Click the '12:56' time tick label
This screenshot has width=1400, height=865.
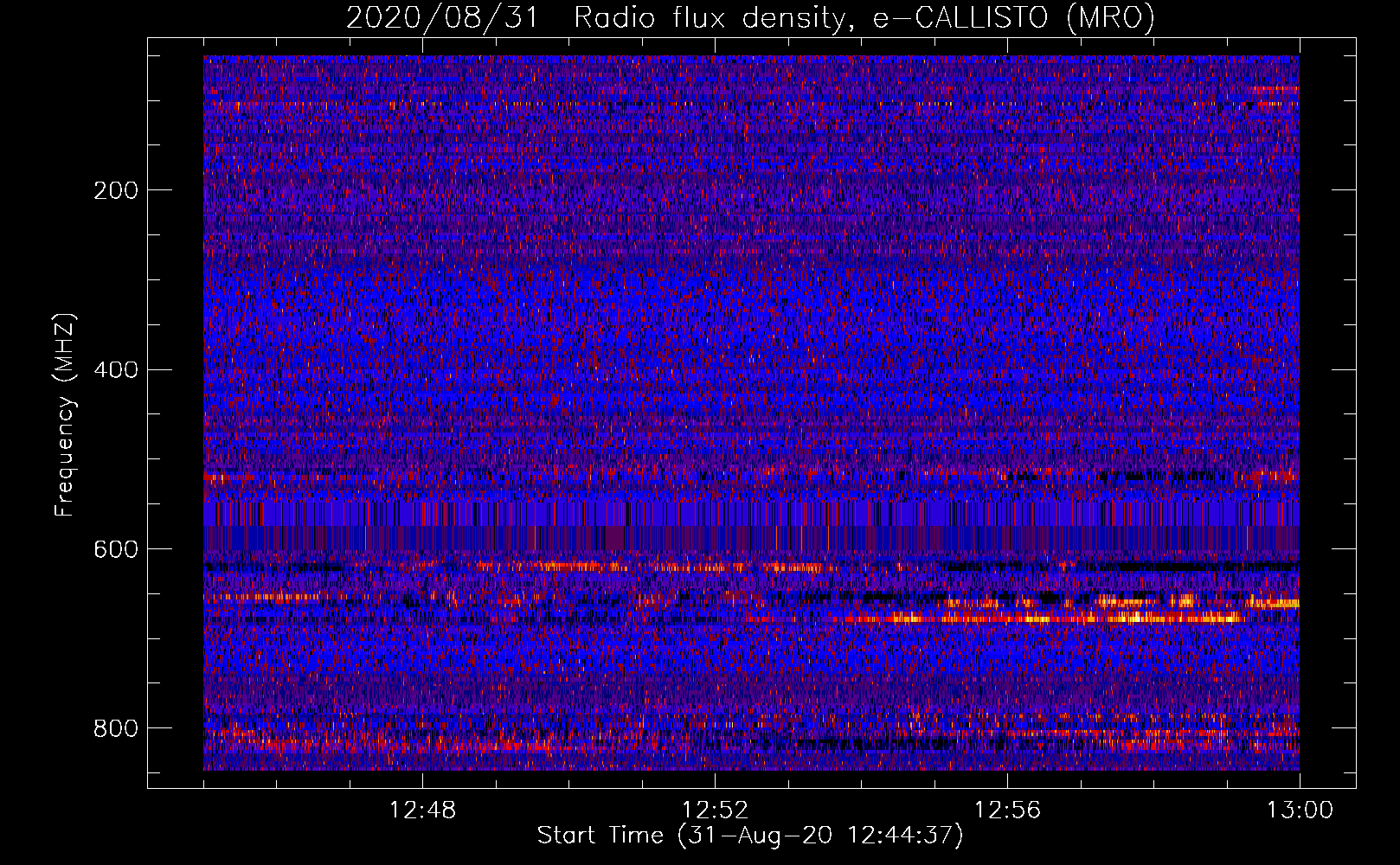click(x=1007, y=811)
